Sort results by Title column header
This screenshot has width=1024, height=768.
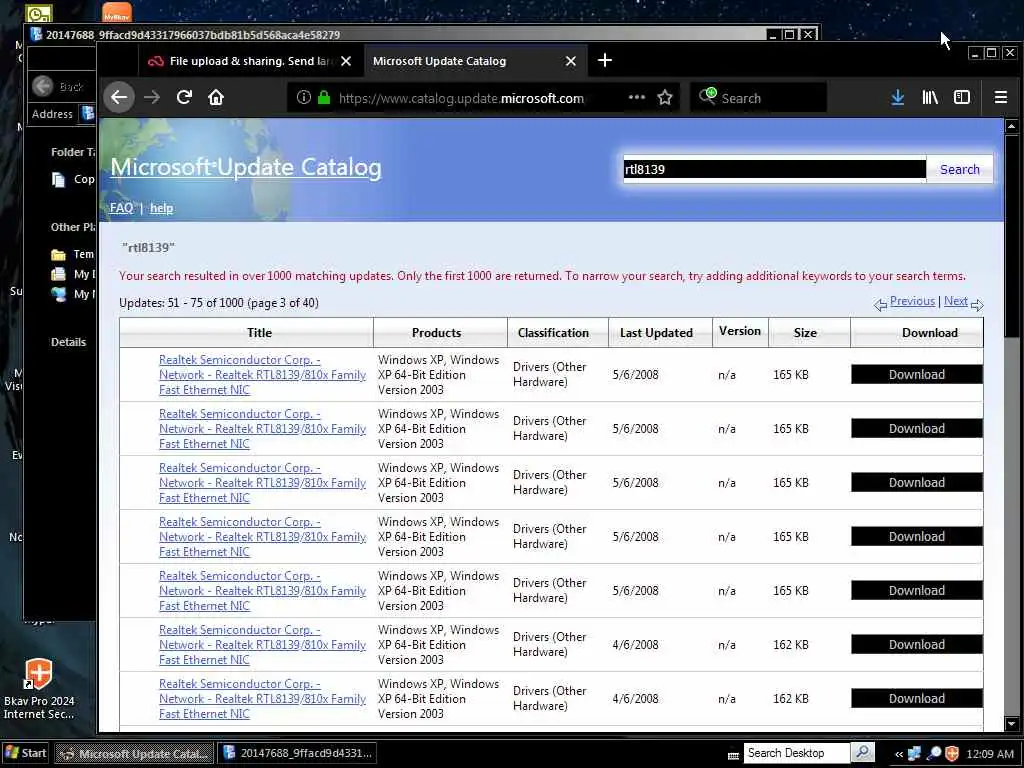(x=259, y=332)
